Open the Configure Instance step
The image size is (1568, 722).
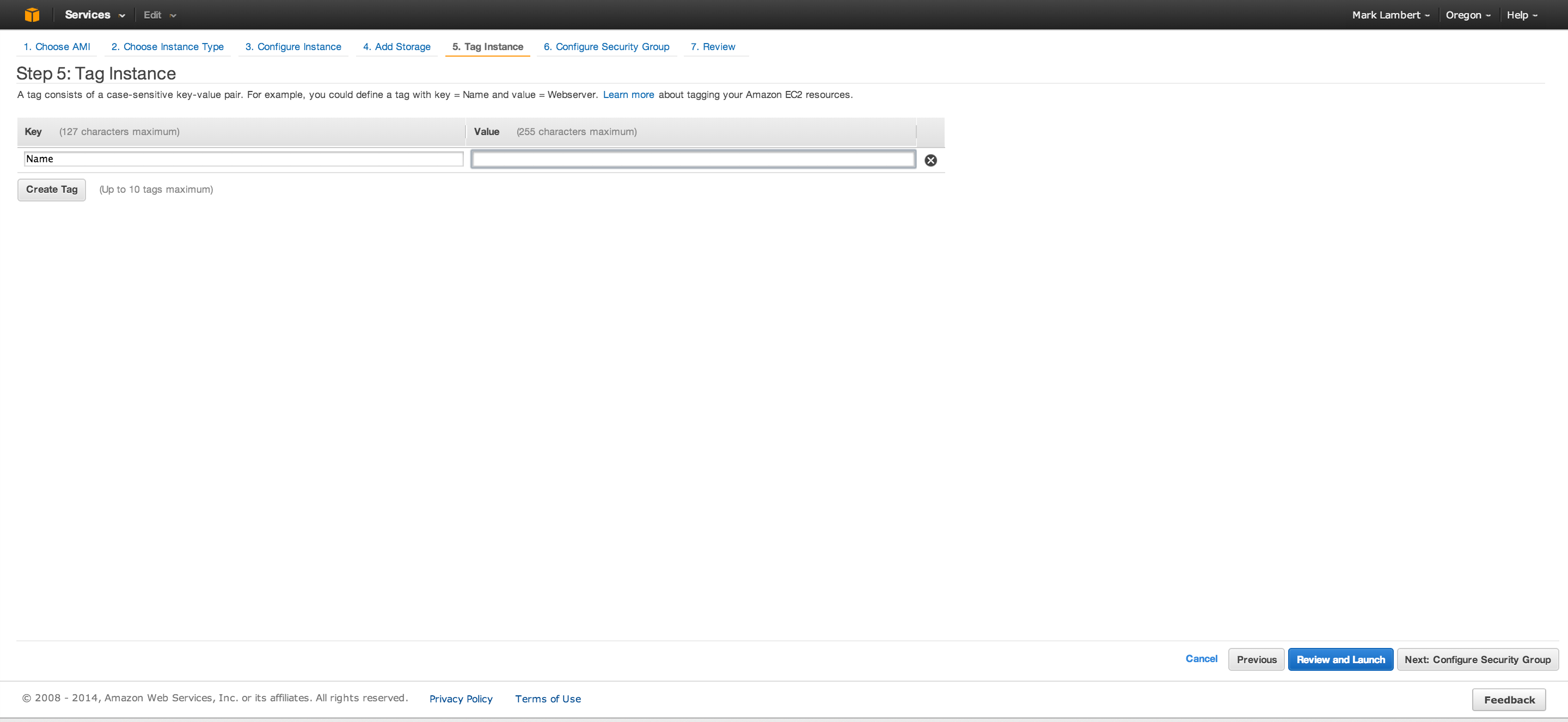click(293, 46)
